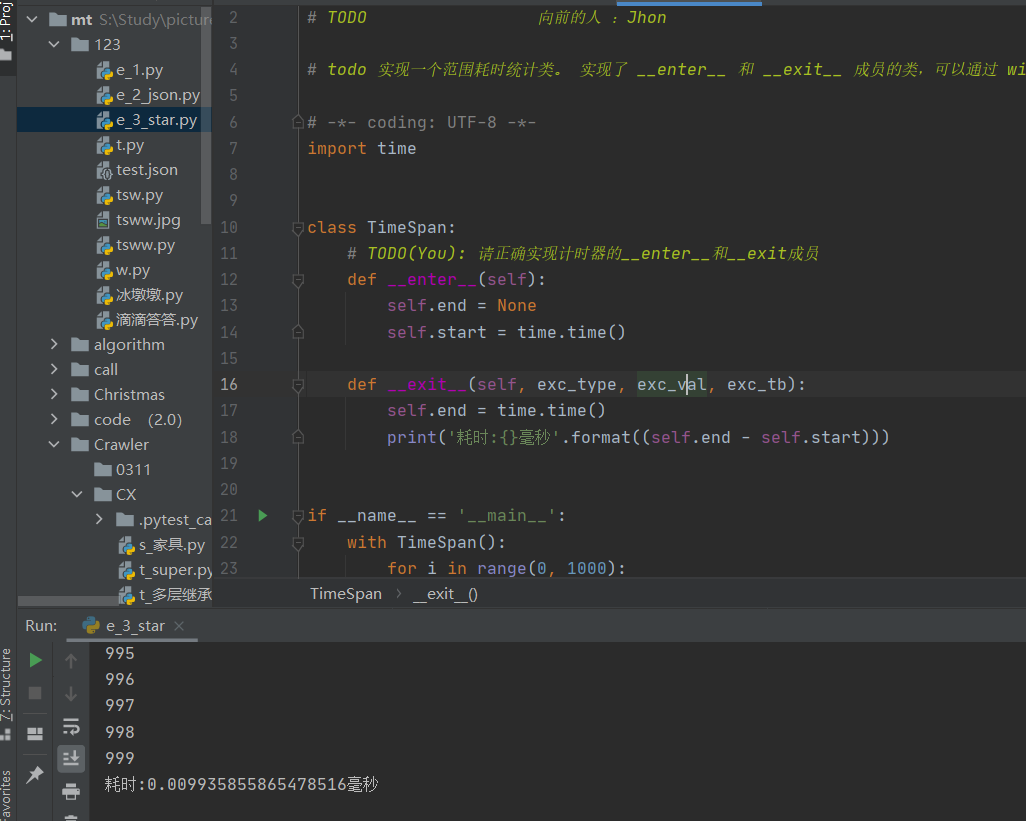Open t.py file

pos(120,145)
